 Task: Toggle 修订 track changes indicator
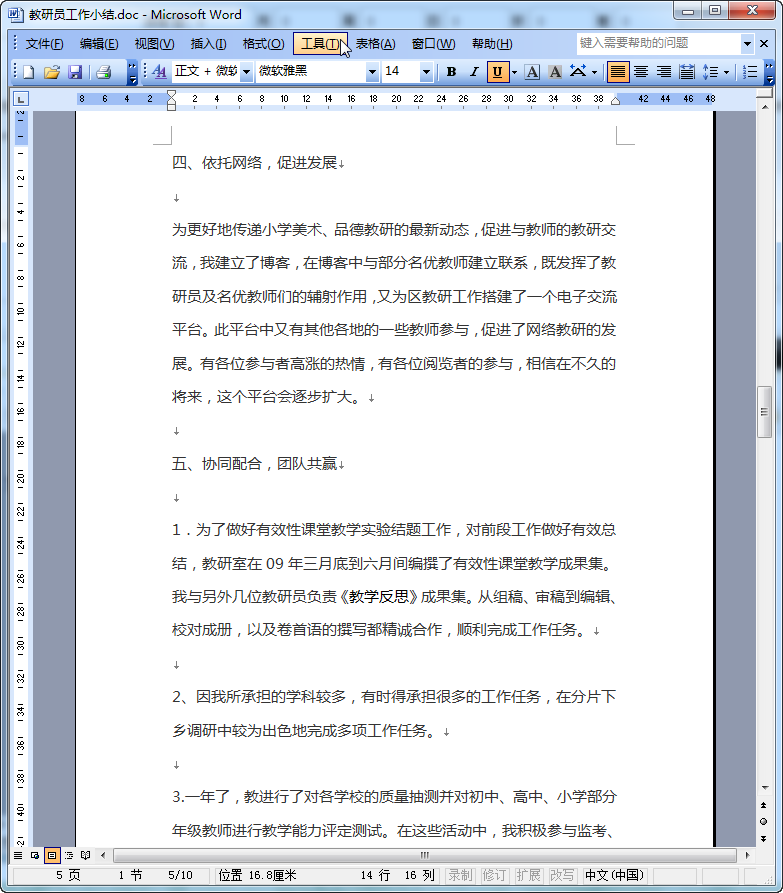click(x=494, y=875)
